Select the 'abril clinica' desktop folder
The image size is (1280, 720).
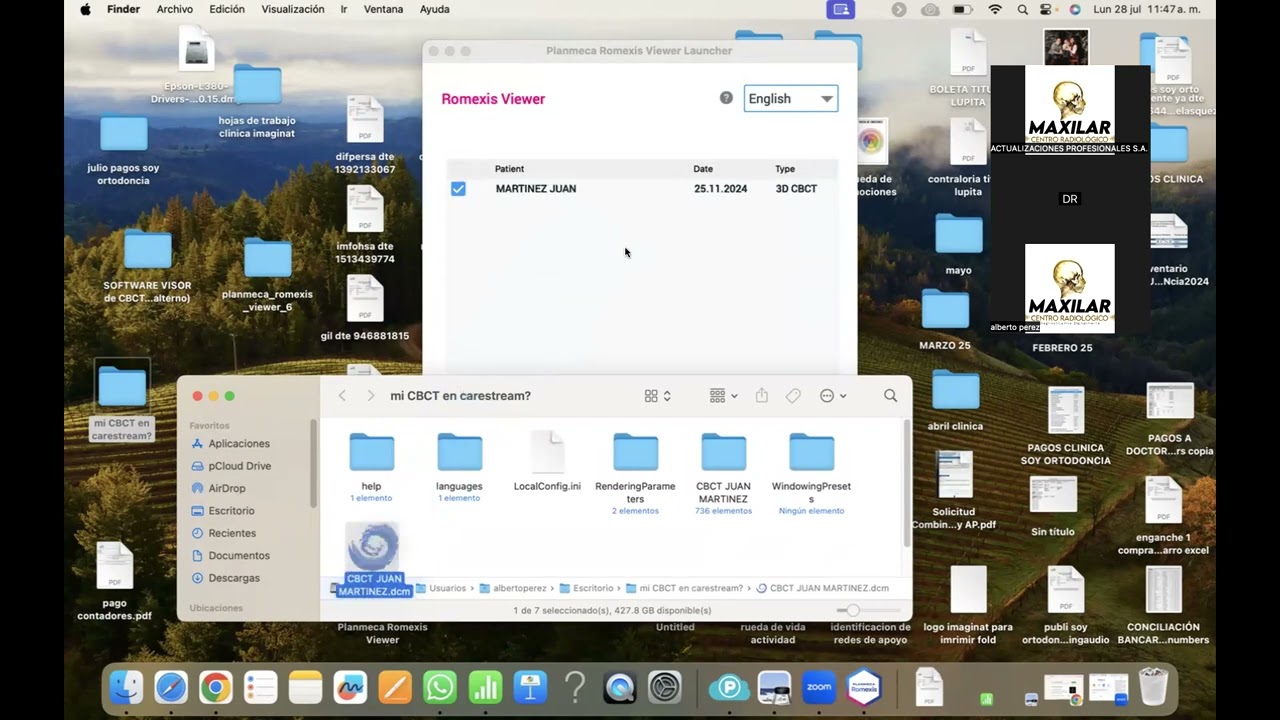955,401
